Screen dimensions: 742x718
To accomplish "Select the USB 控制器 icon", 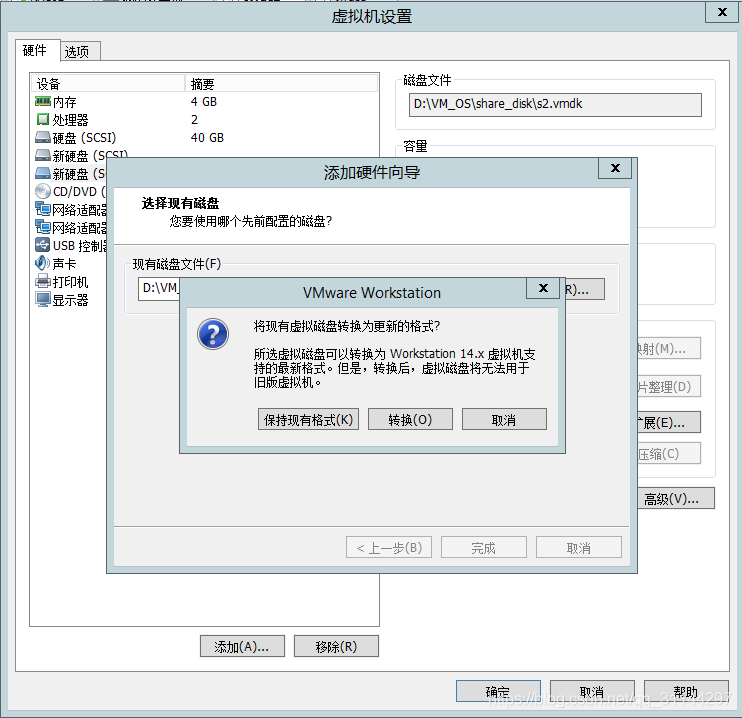I will click(x=43, y=245).
